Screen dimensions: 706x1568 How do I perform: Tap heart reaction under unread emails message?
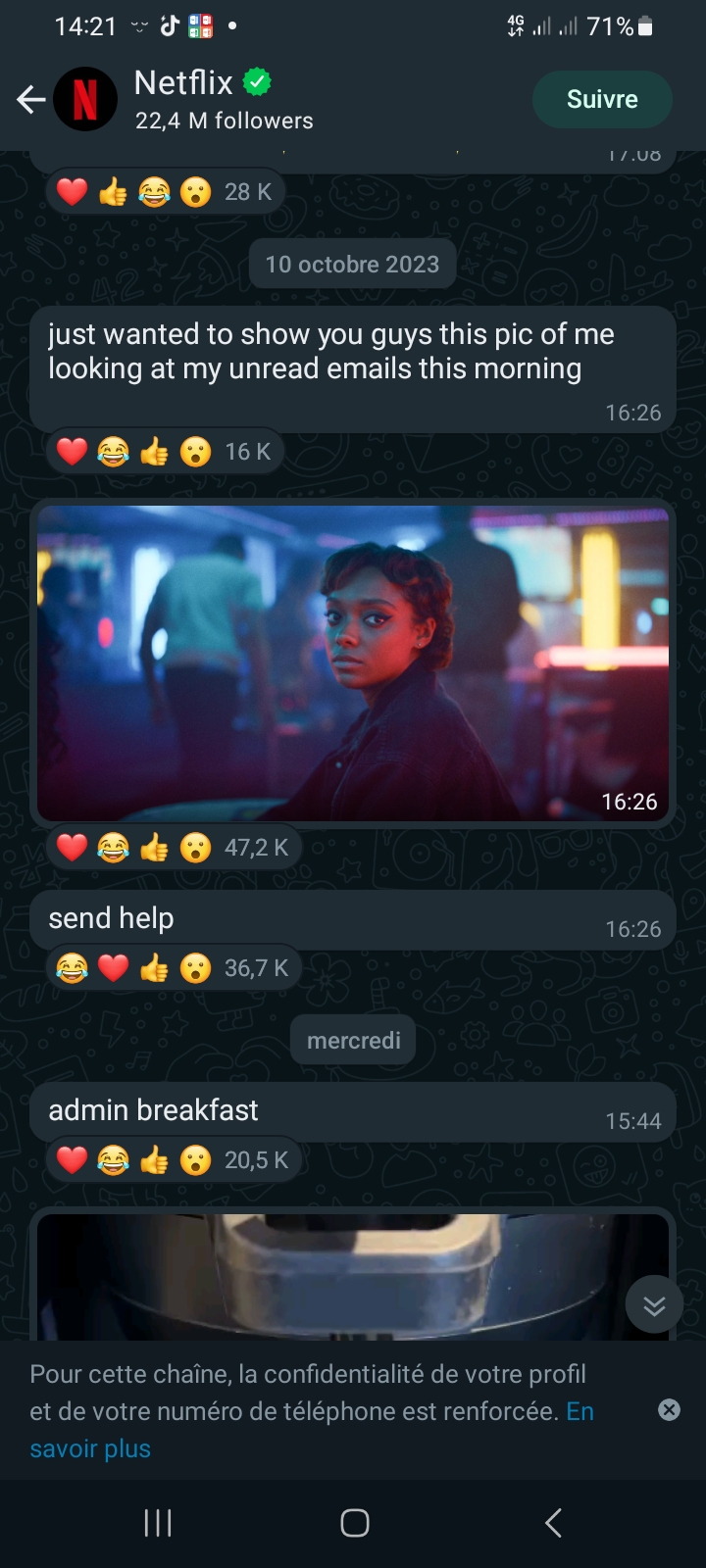72,452
